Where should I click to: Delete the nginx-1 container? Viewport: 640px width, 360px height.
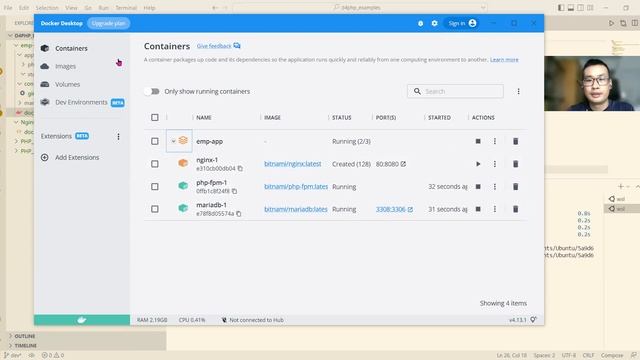pos(516,164)
